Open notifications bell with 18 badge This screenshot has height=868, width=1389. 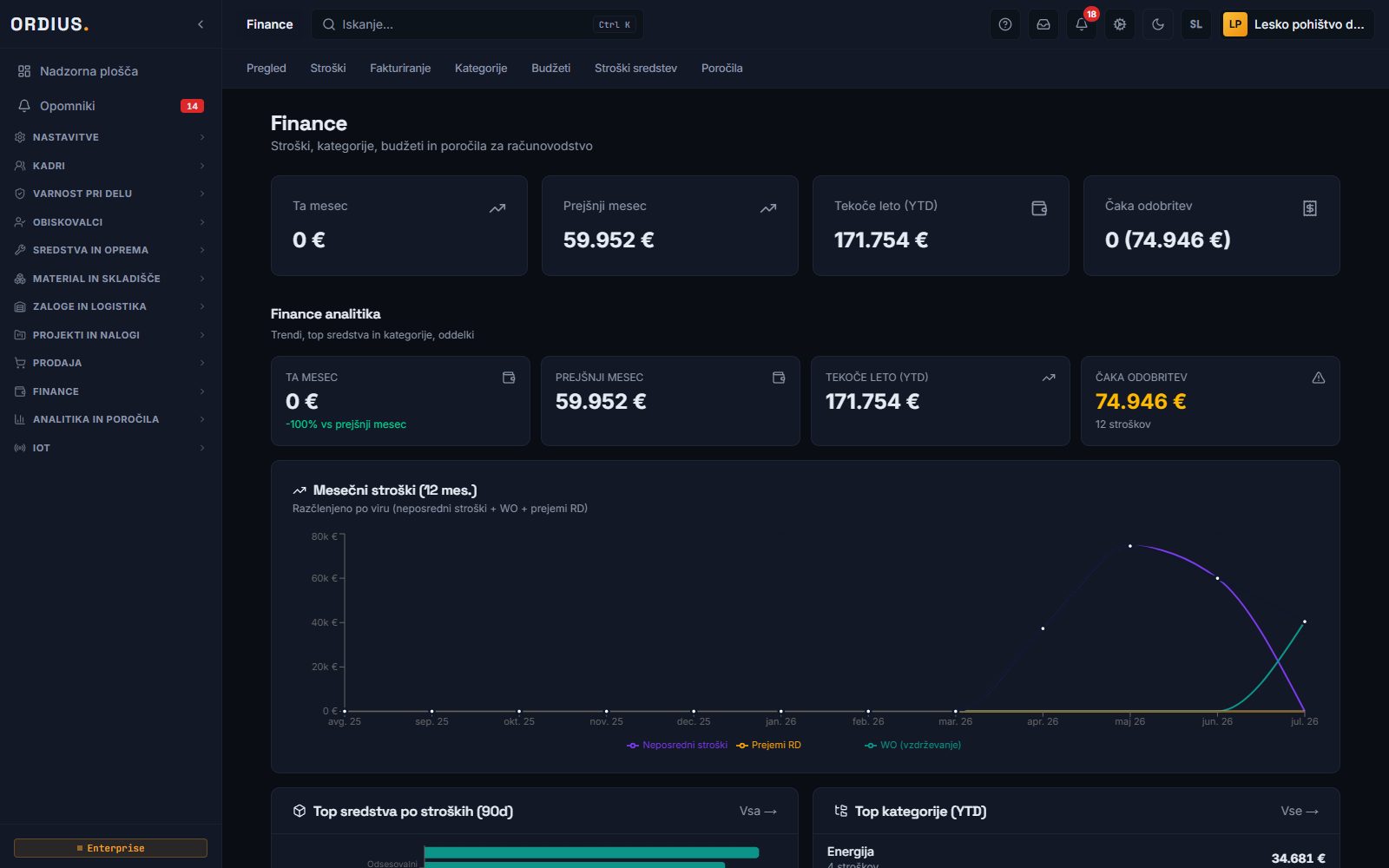1082,24
